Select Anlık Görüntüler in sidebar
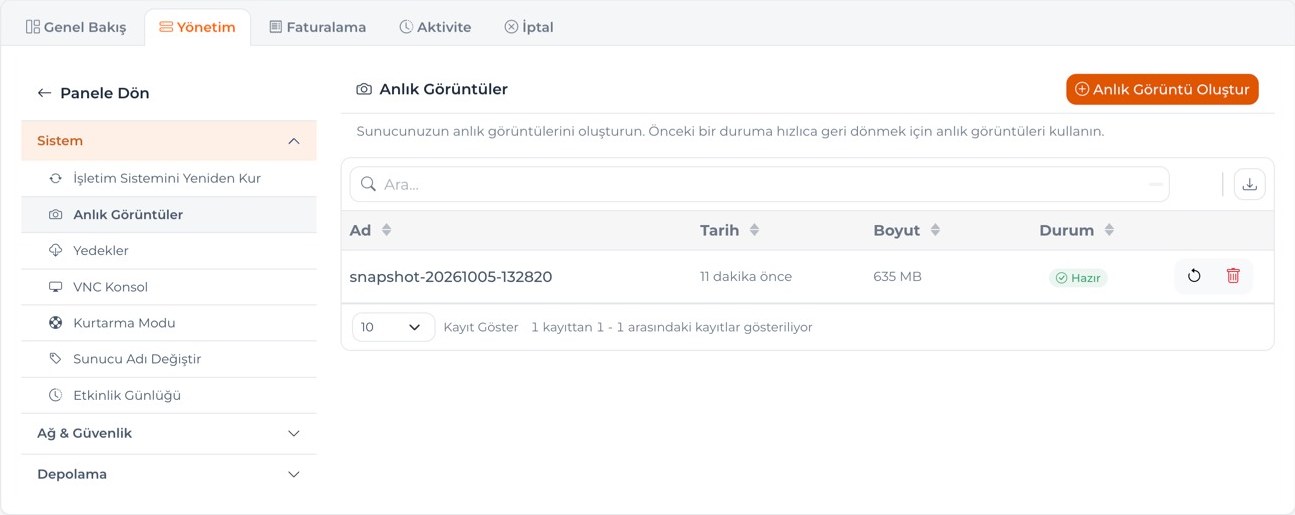1295x515 pixels. 169,214
